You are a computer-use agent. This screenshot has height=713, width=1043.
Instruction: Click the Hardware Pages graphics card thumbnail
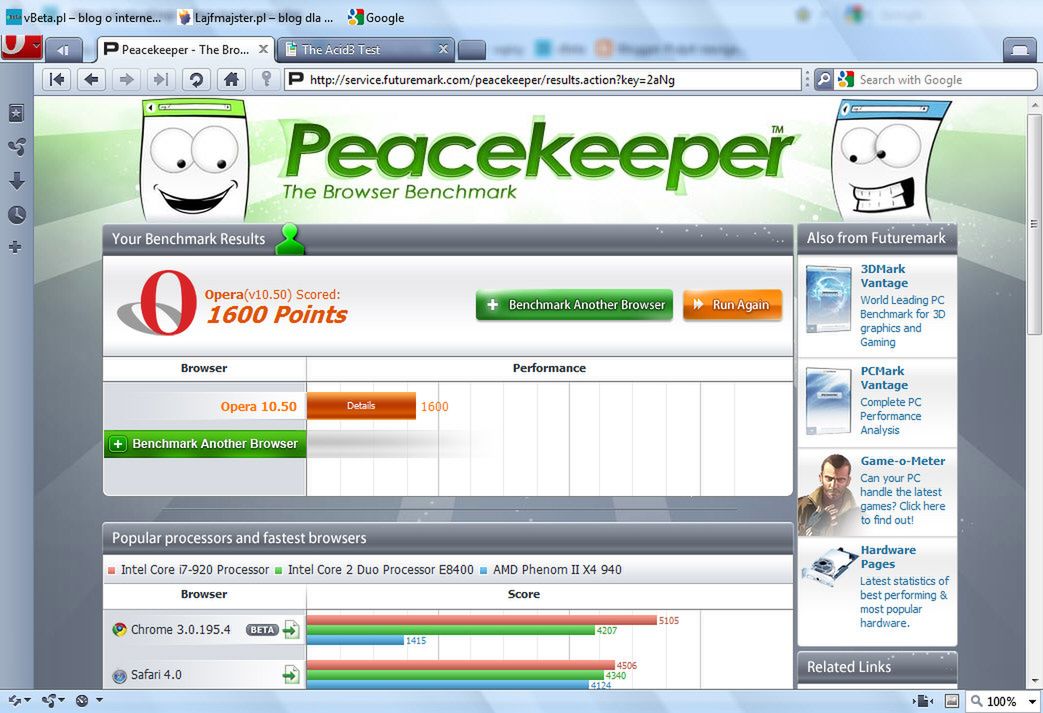coord(829,567)
